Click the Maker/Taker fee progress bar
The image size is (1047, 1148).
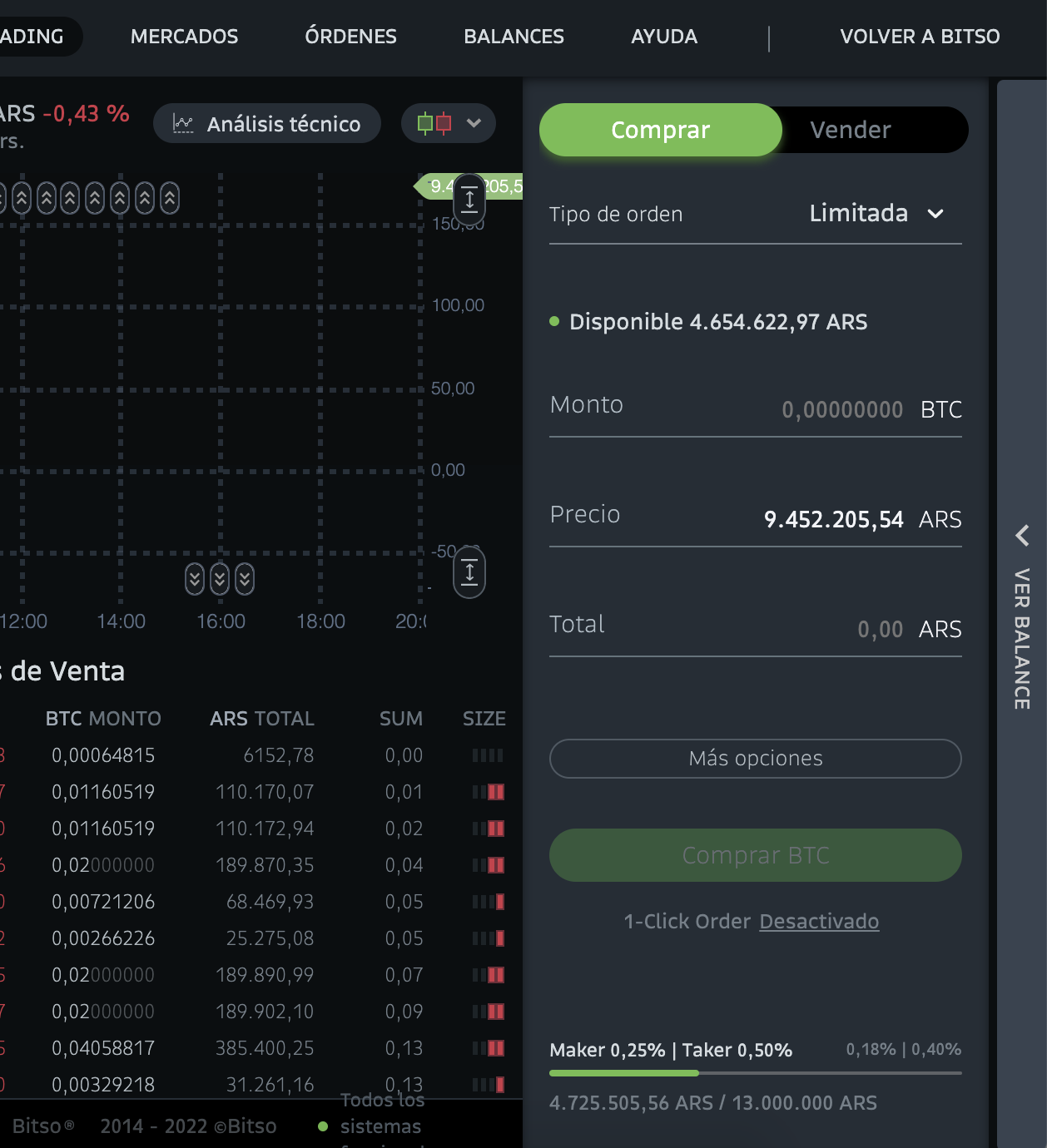pos(755,1073)
